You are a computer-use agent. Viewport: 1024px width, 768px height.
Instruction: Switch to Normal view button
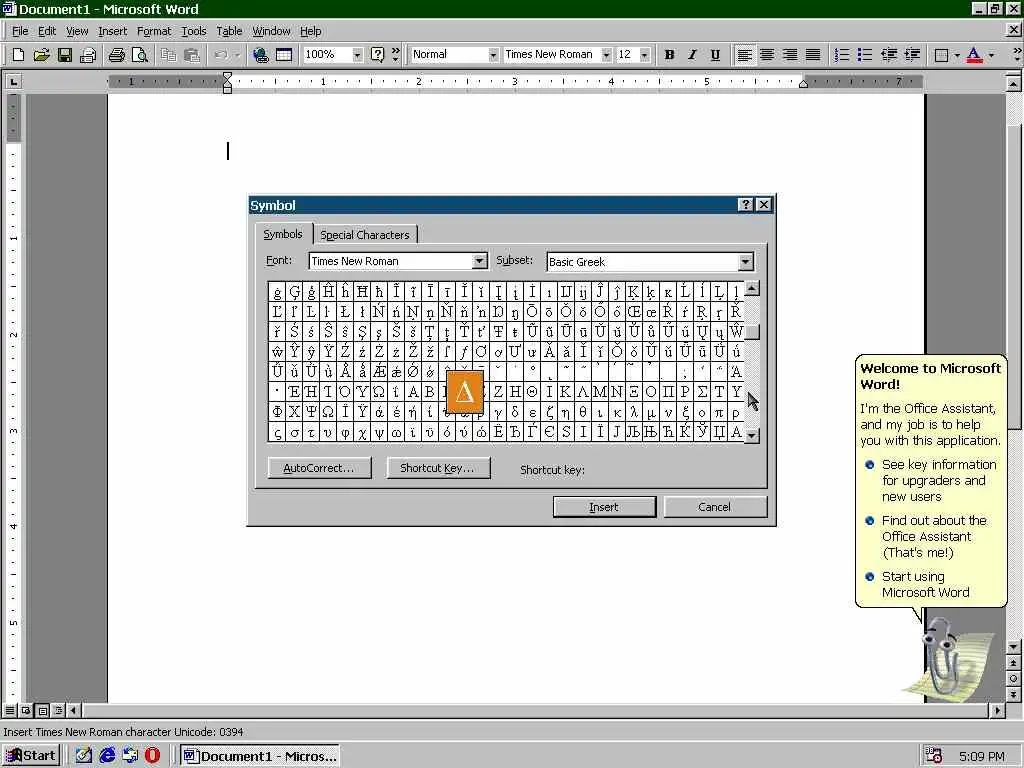coord(10,710)
